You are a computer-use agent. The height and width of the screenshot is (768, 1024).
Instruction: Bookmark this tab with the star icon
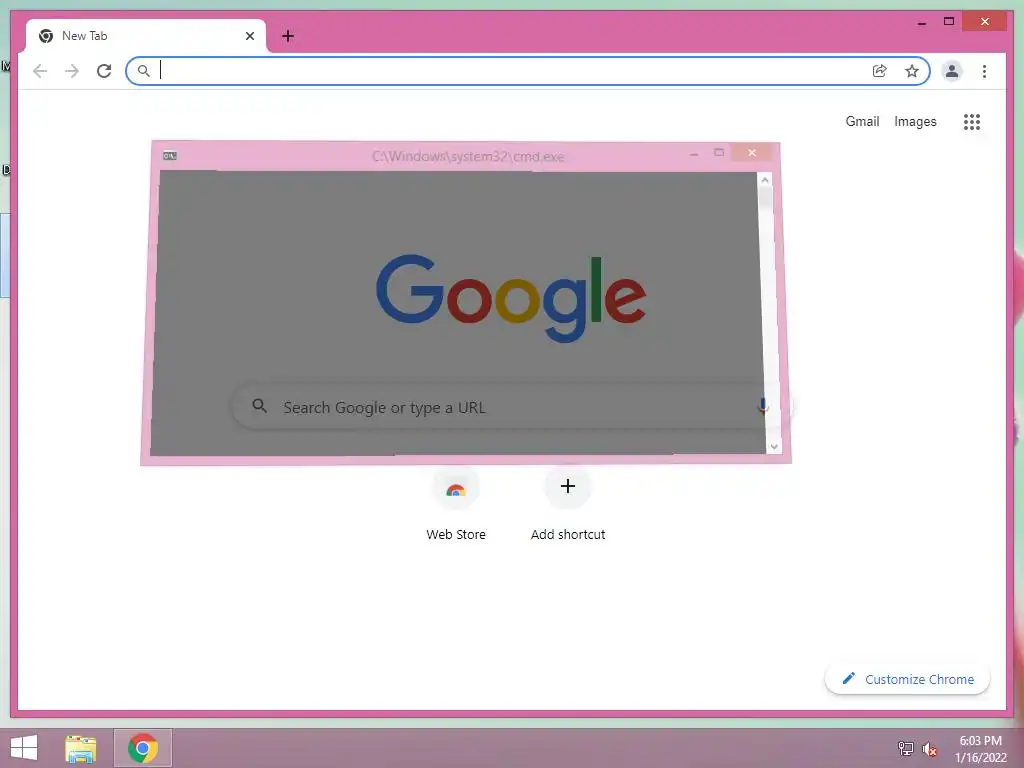pos(912,71)
